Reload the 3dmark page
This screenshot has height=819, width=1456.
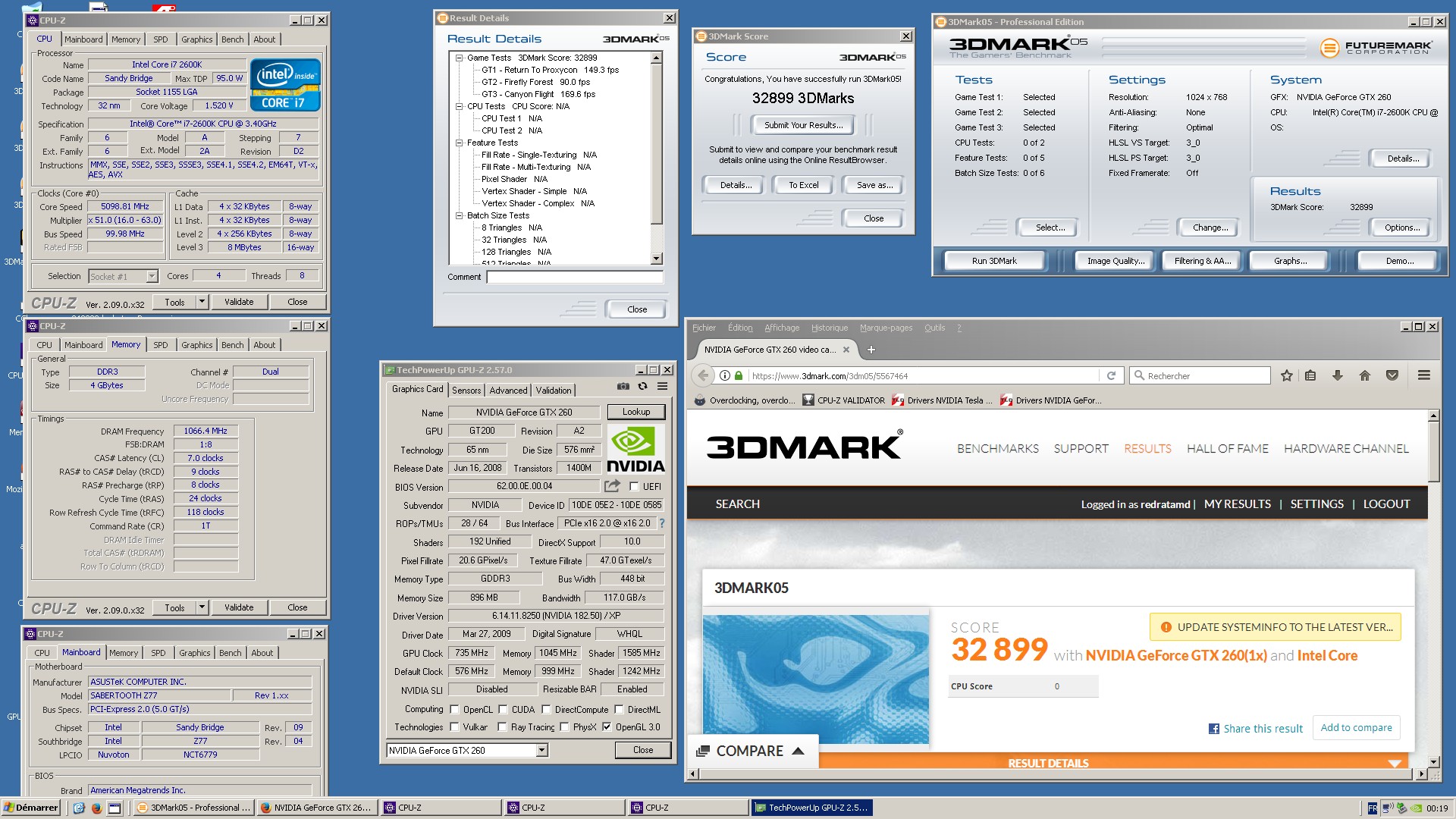coord(1111,375)
